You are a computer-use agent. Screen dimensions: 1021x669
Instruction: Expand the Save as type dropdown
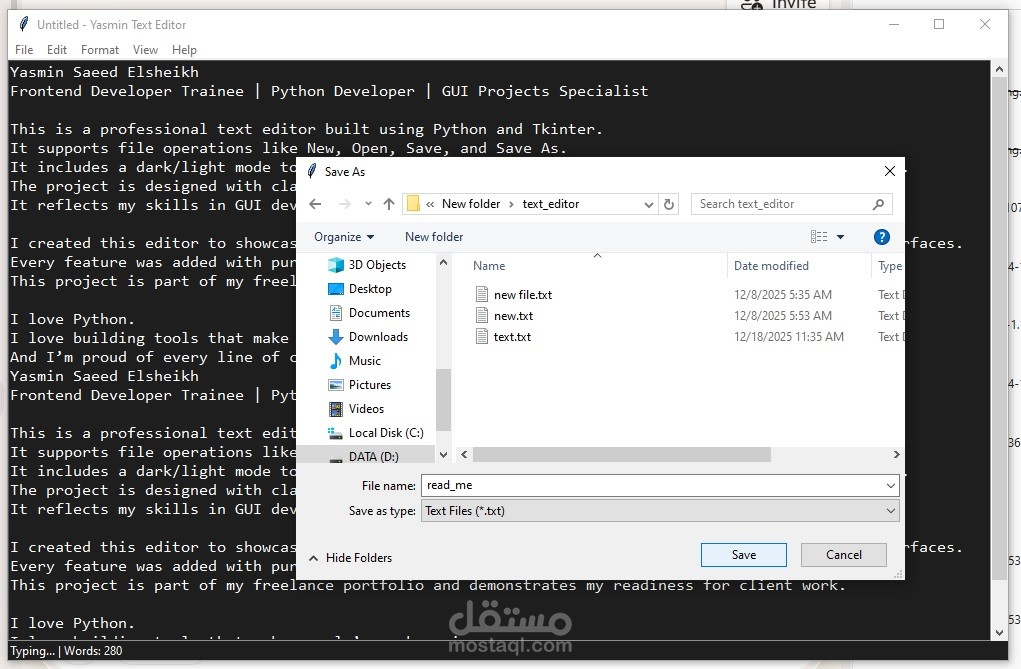tap(889, 510)
